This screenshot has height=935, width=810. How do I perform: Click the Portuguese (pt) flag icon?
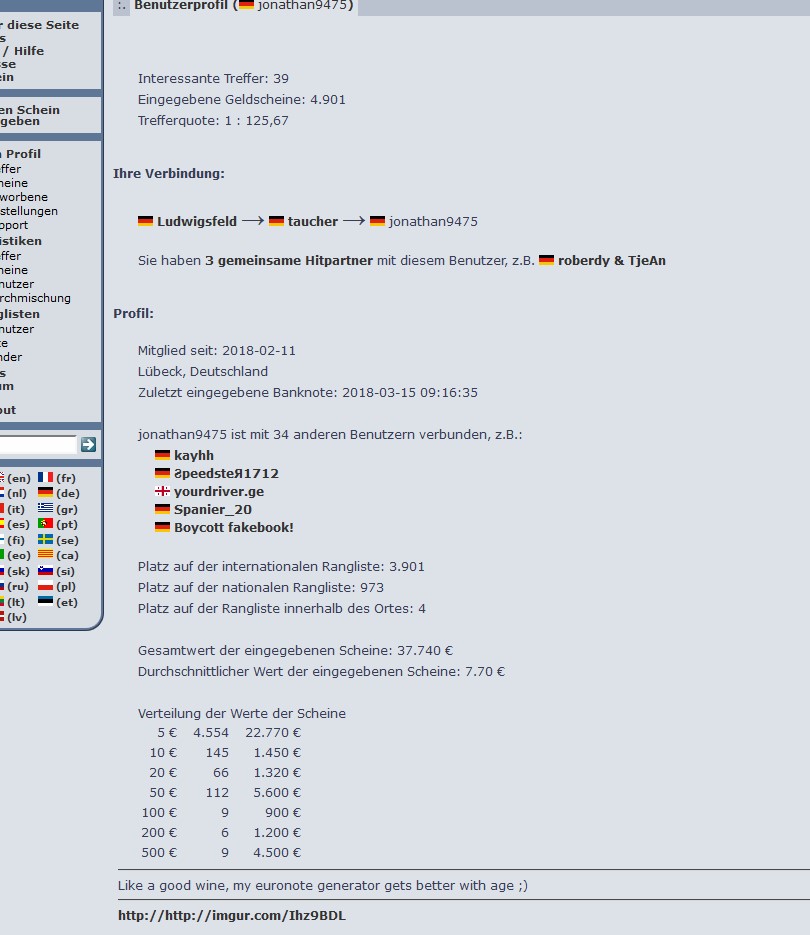coord(45,523)
